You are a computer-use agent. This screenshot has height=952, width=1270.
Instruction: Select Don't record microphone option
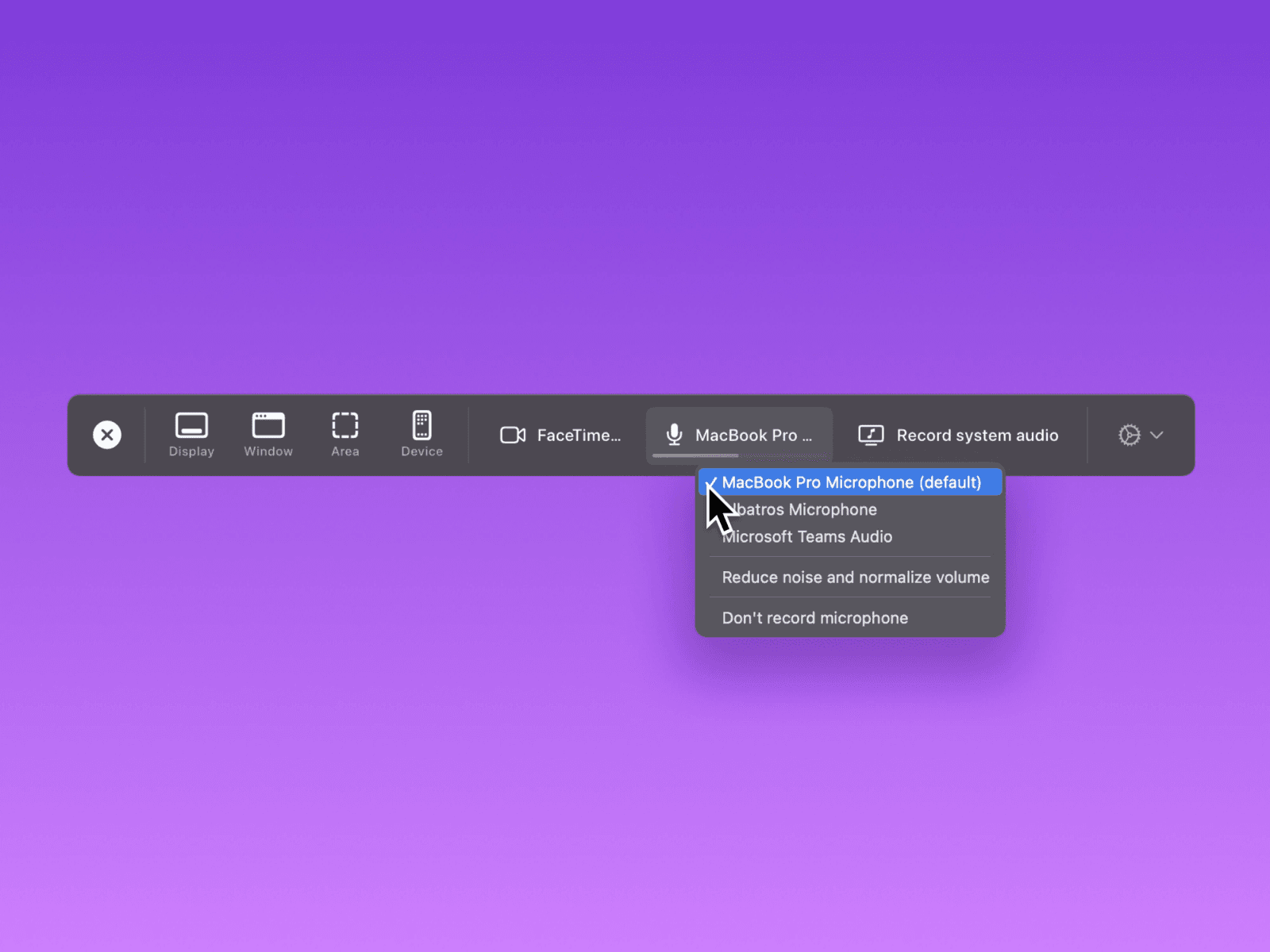[814, 618]
